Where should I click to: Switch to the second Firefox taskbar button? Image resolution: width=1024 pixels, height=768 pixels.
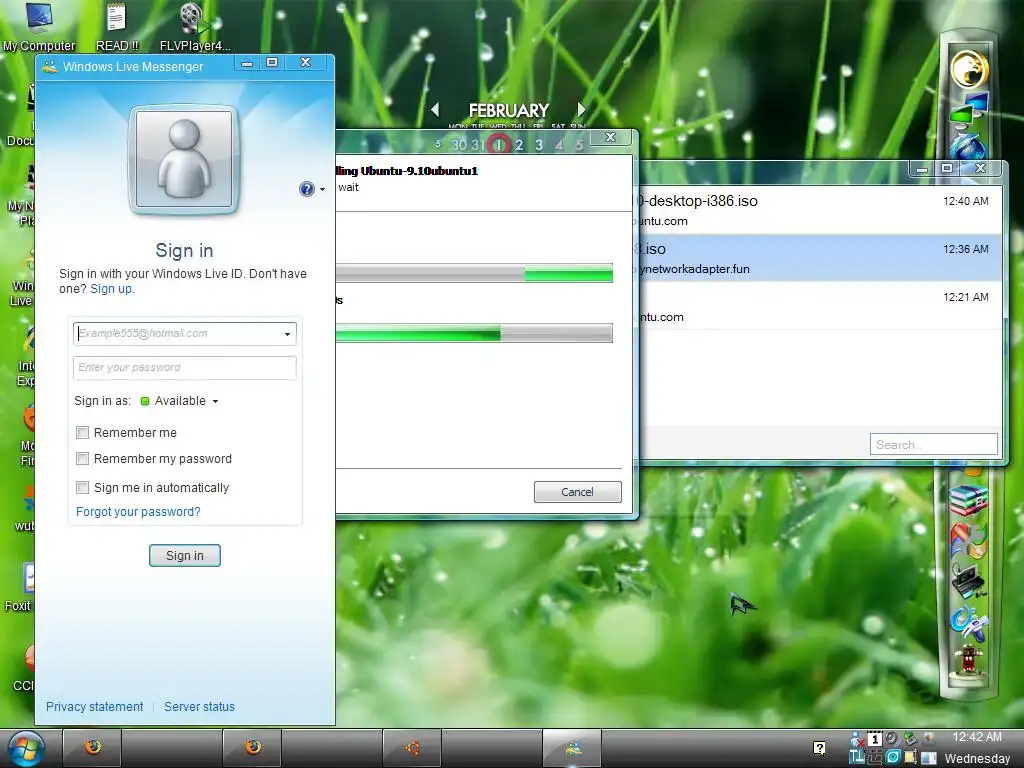tap(252, 747)
